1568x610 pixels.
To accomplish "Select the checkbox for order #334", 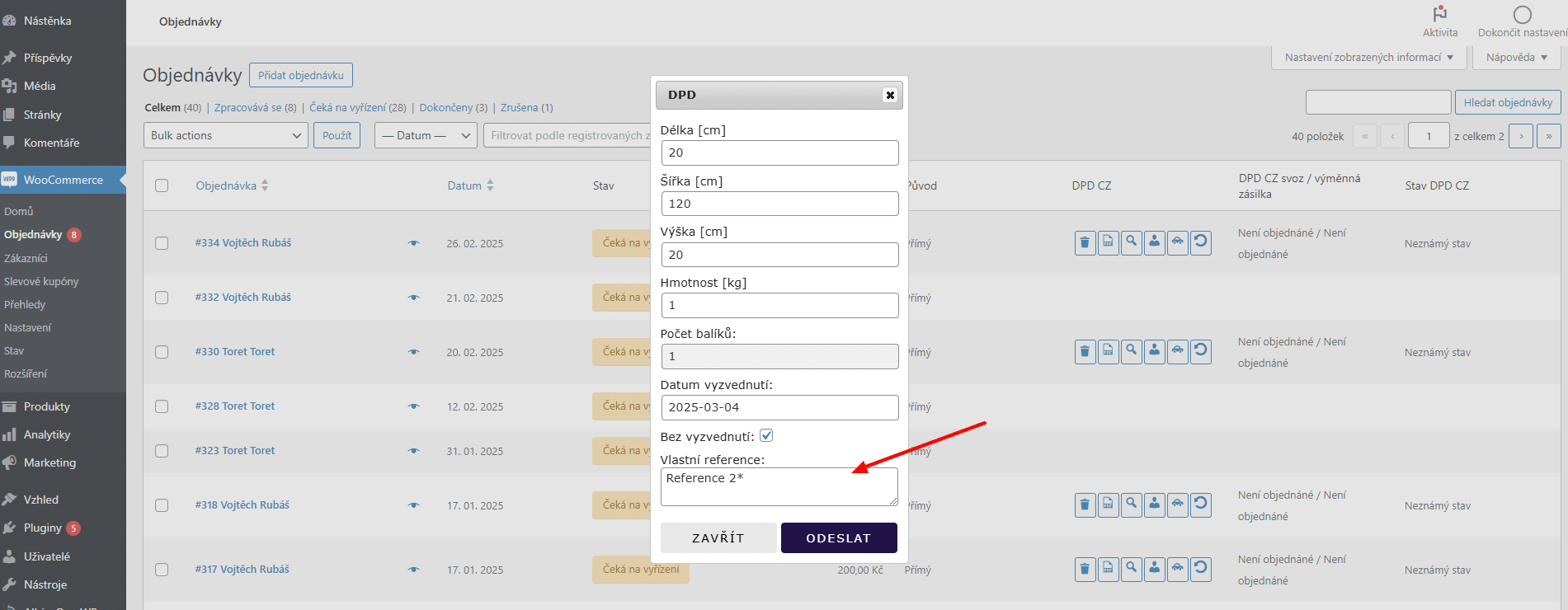I will click(162, 243).
